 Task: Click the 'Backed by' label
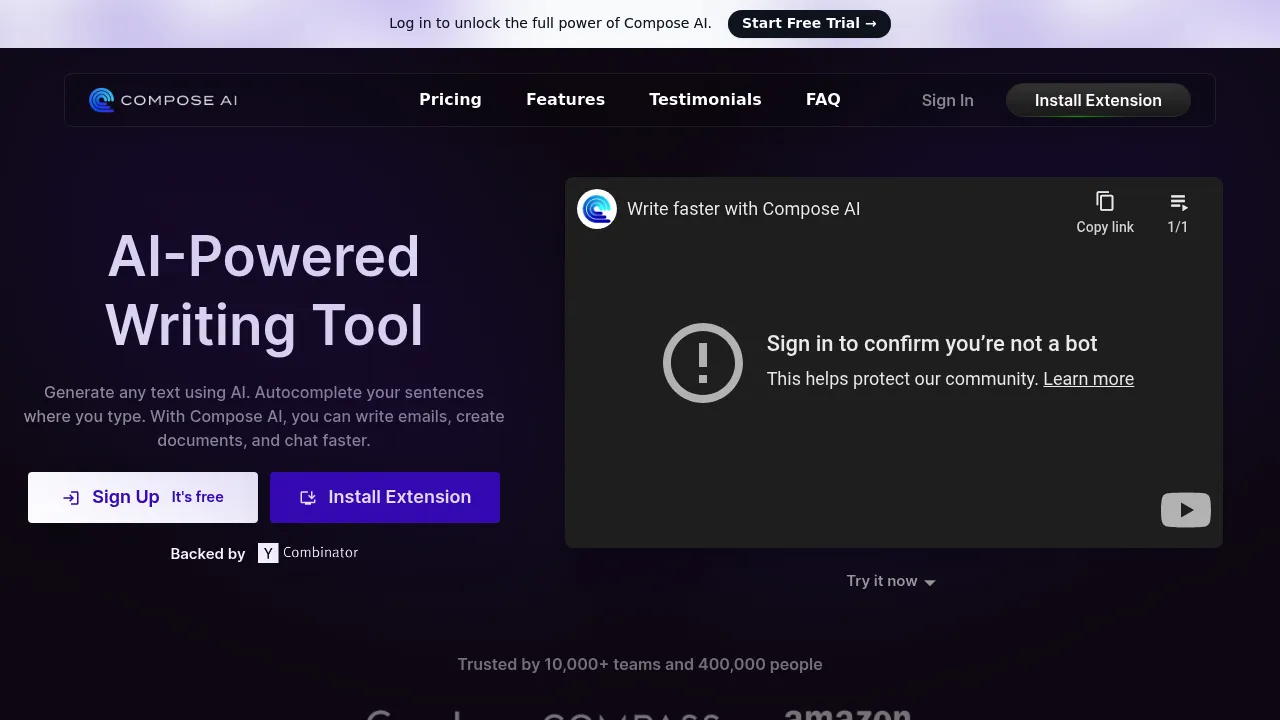click(x=208, y=554)
